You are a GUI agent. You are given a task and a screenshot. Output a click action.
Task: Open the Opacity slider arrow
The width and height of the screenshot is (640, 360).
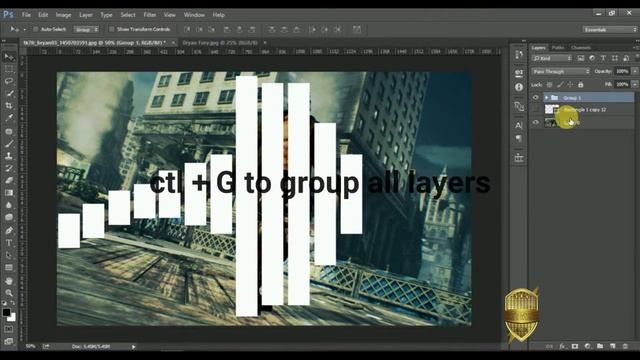(635, 71)
